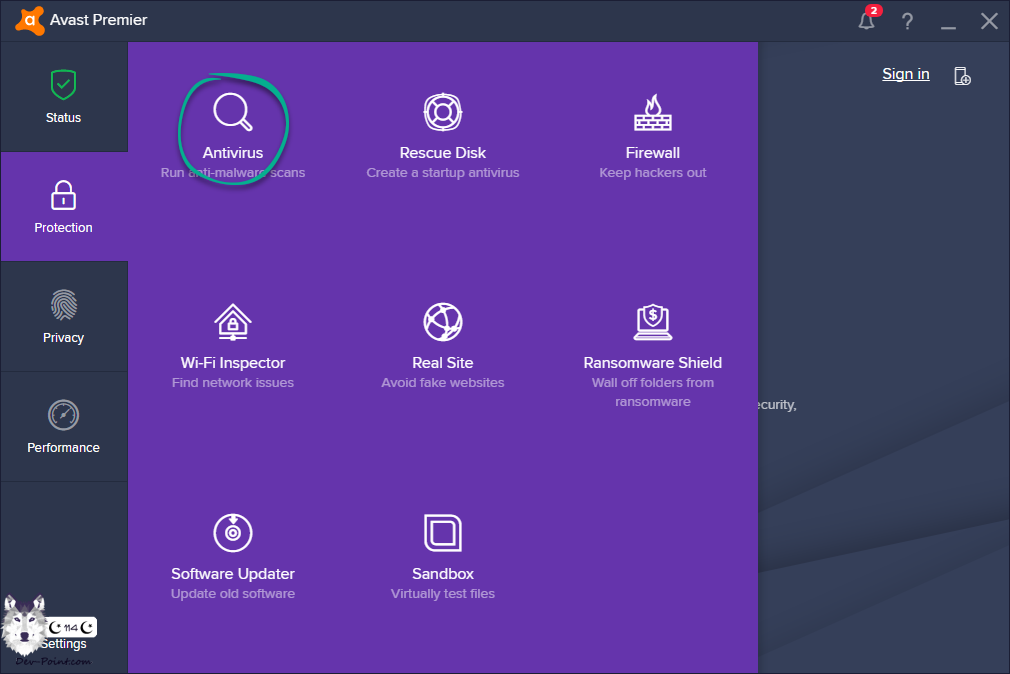
Task: Click the add device icon near Sign in
Action: pyautogui.click(x=962, y=76)
